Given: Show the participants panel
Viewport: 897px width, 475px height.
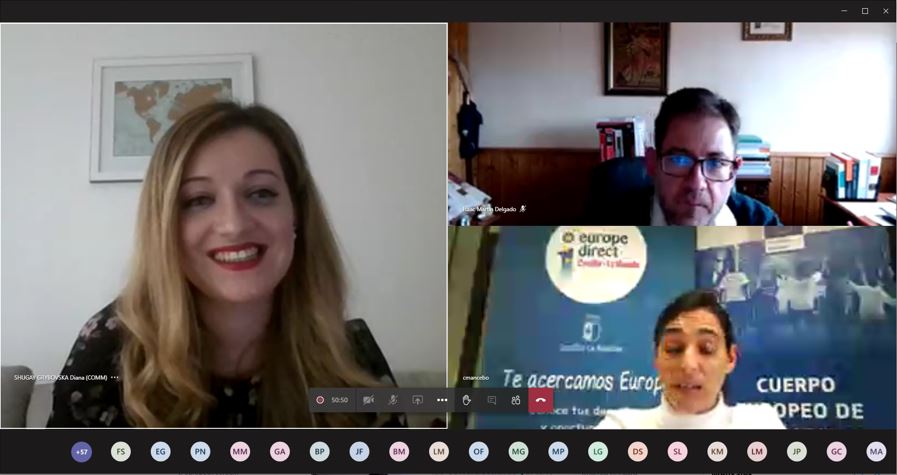Looking at the screenshot, I should (516, 400).
